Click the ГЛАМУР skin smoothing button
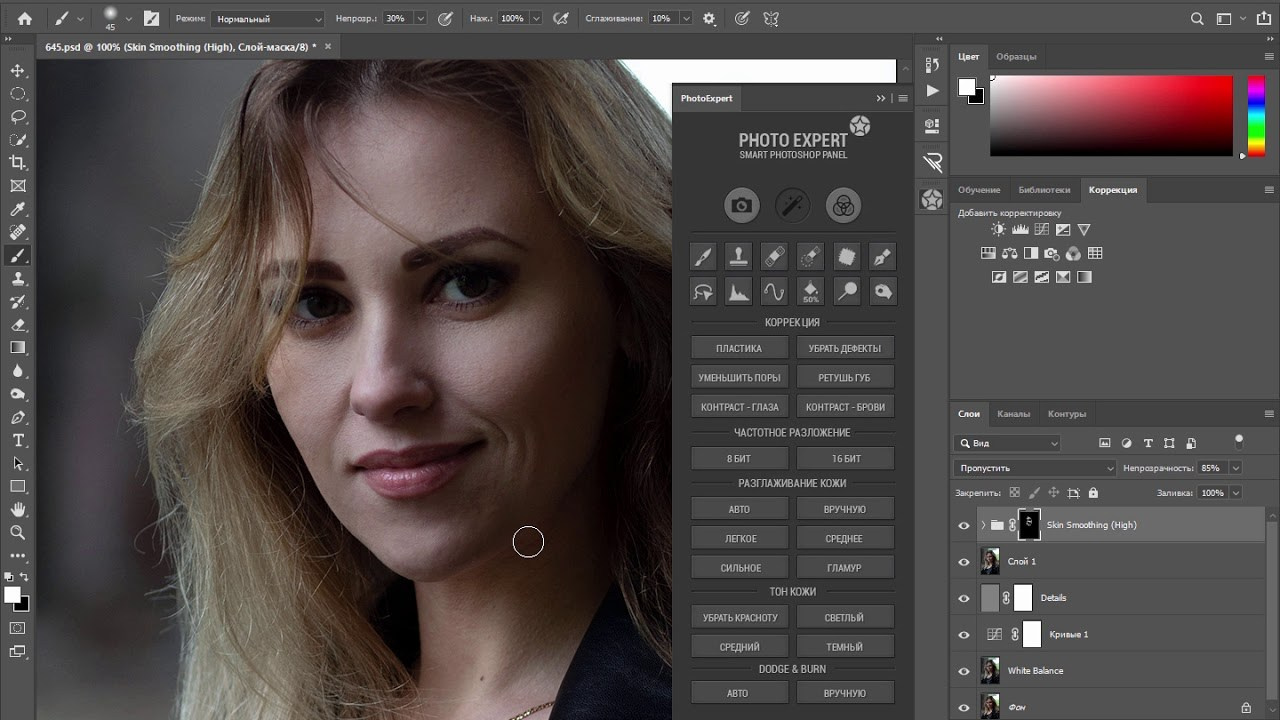 [x=845, y=568]
